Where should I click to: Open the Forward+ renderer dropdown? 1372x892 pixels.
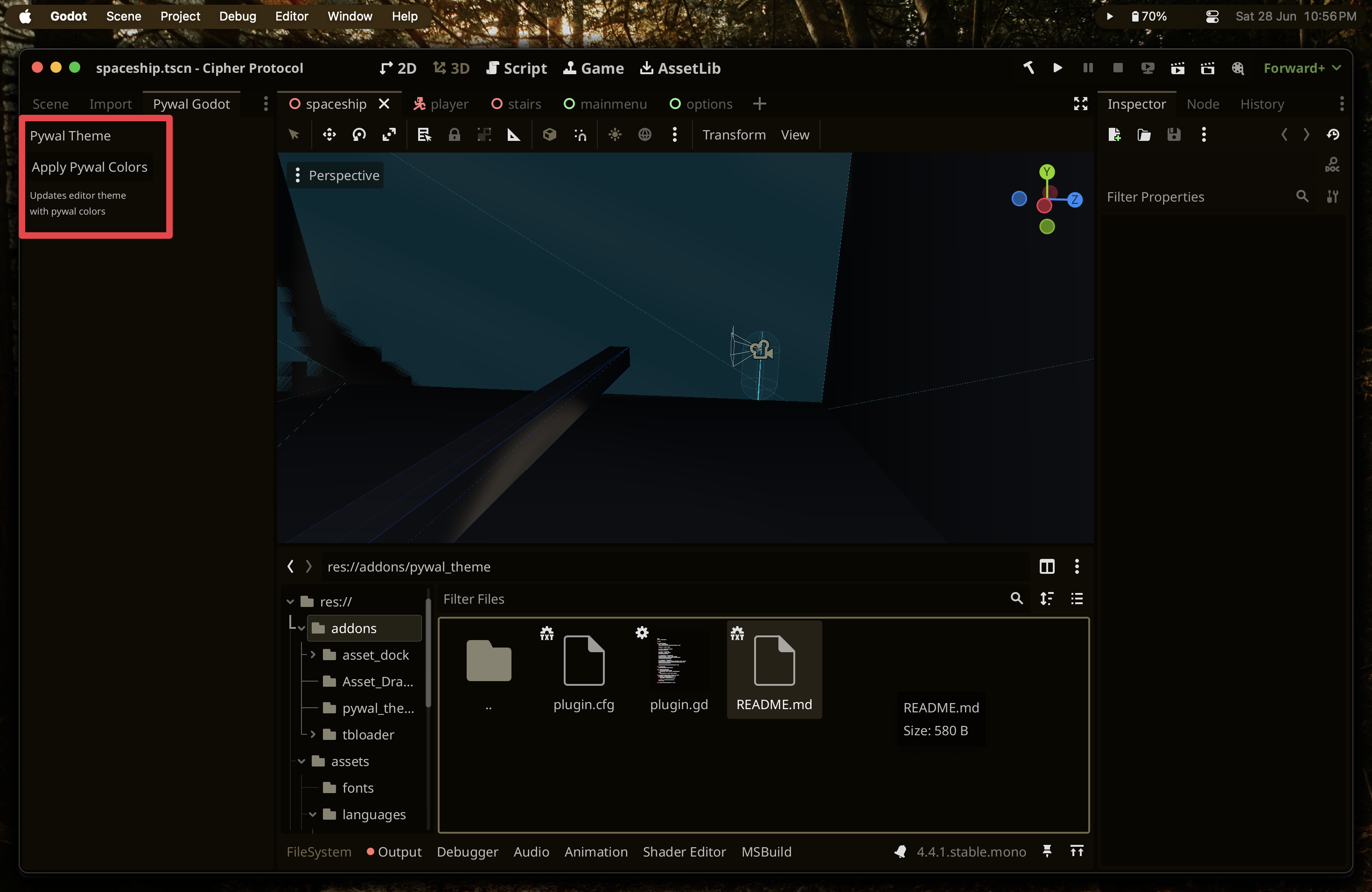click(x=1302, y=68)
